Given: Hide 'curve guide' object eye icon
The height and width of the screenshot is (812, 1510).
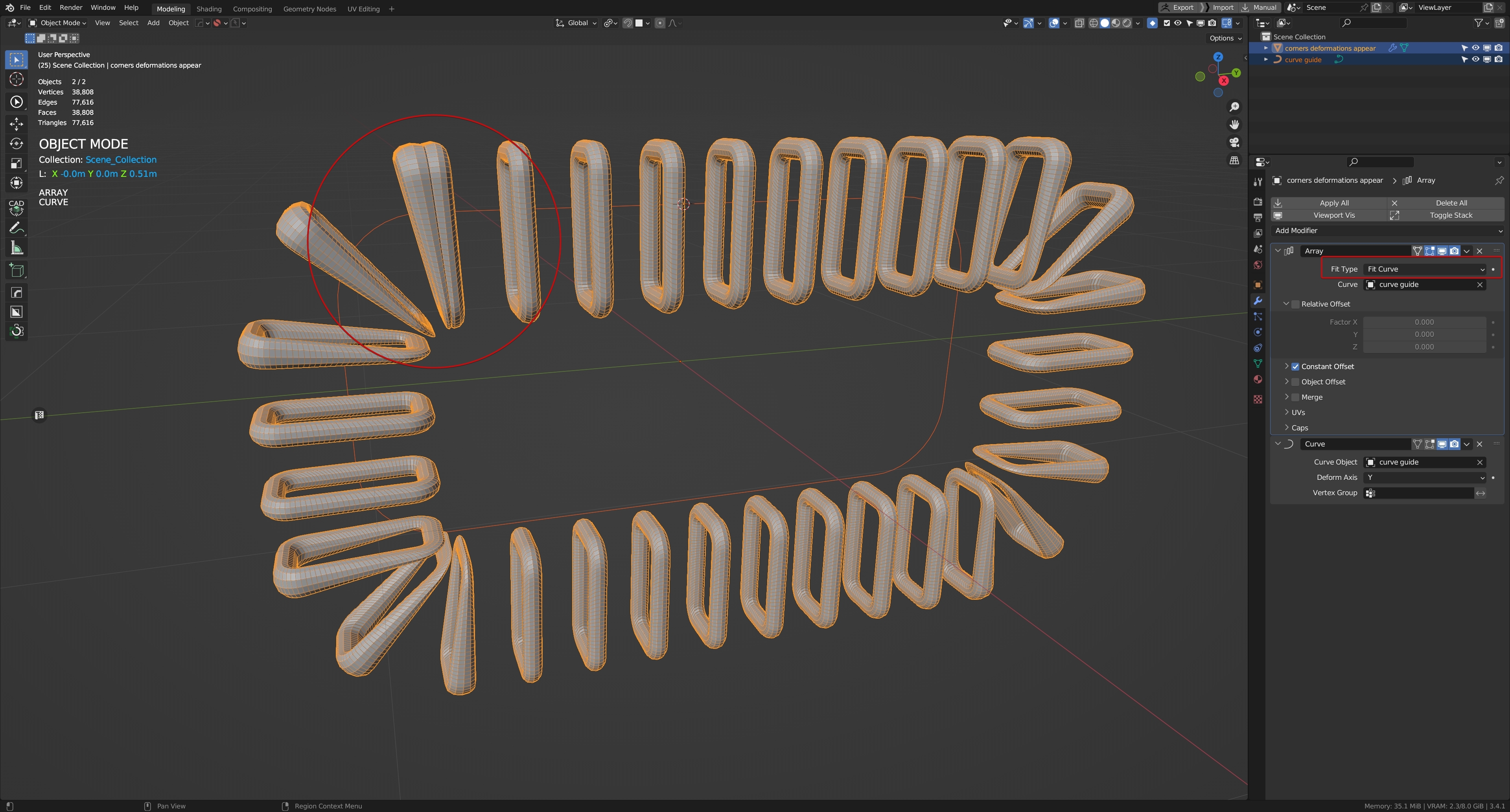Looking at the screenshot, I should [x=1475, y=59].
